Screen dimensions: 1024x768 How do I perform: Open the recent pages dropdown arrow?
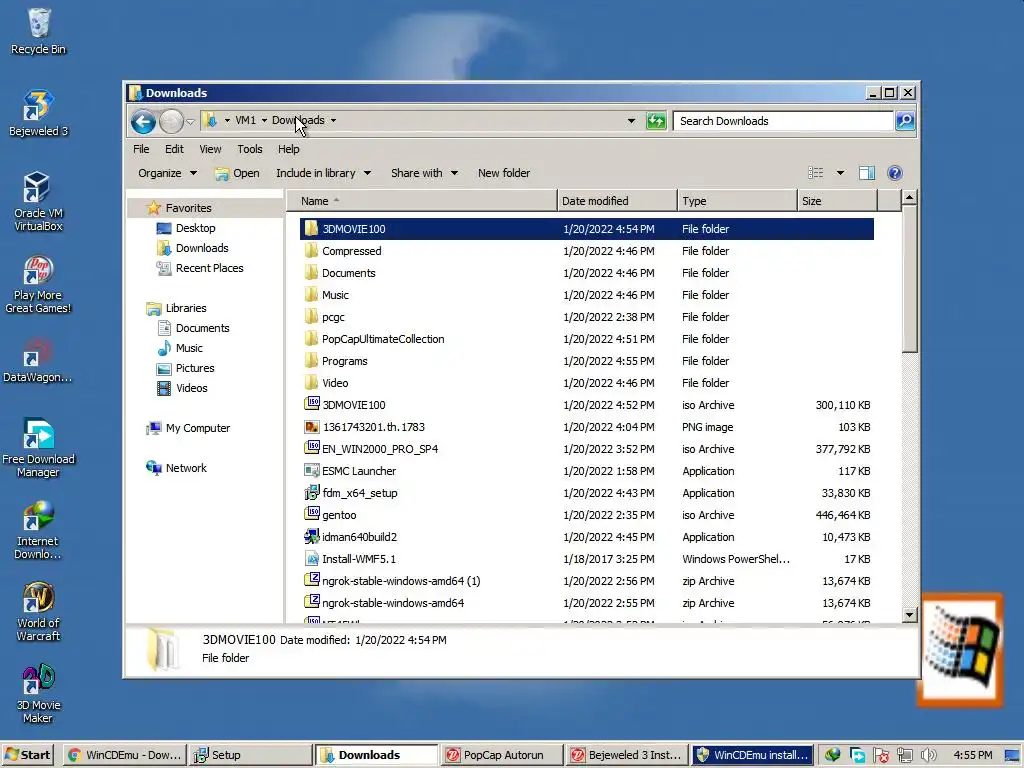coord(190,121)
